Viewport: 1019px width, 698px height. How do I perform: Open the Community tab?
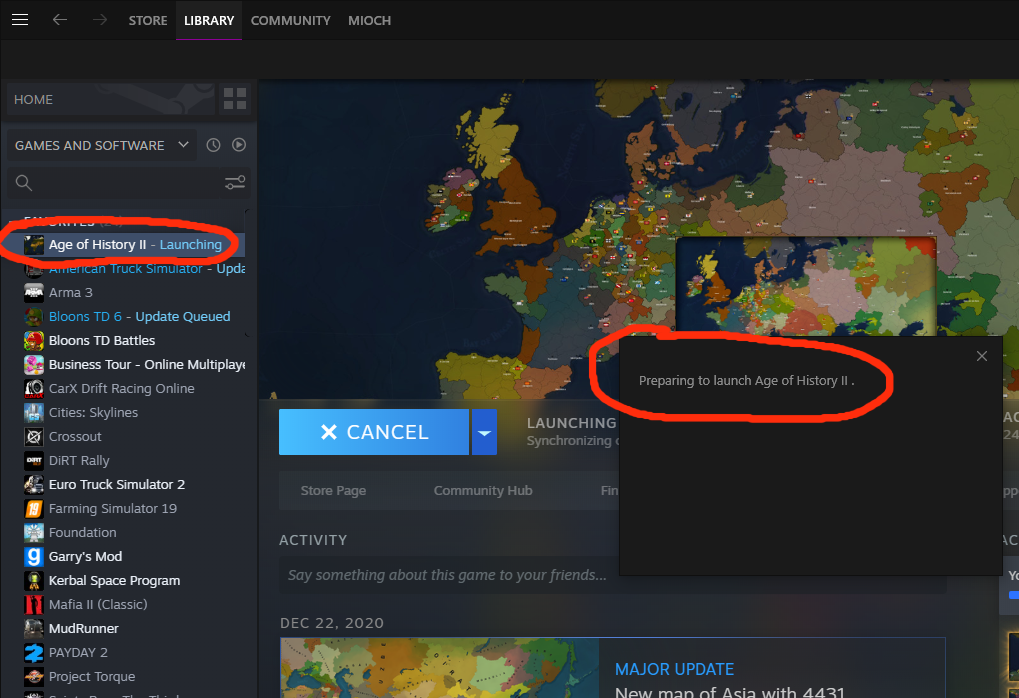[x=290, y=20]
